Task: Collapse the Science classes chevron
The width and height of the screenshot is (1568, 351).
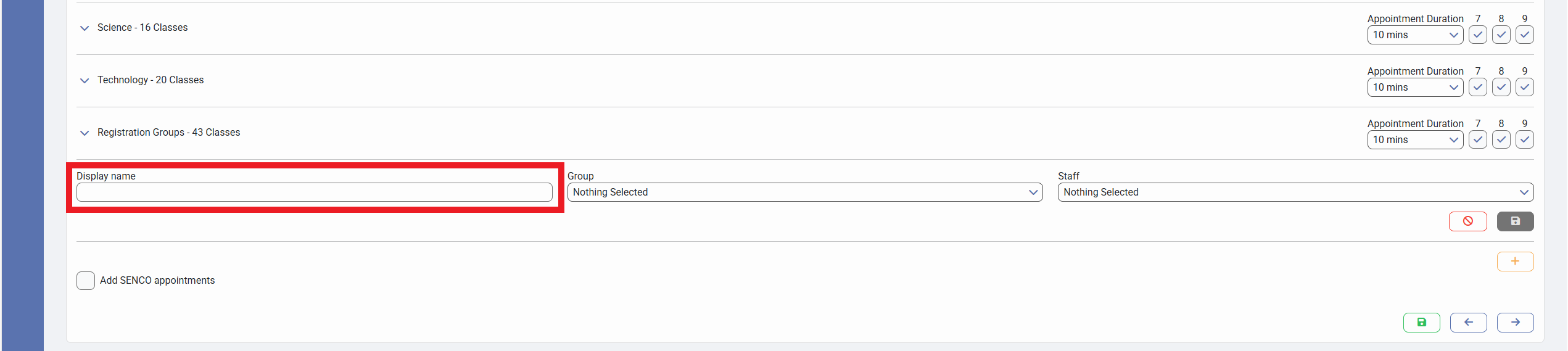Action: coord(85,28)
